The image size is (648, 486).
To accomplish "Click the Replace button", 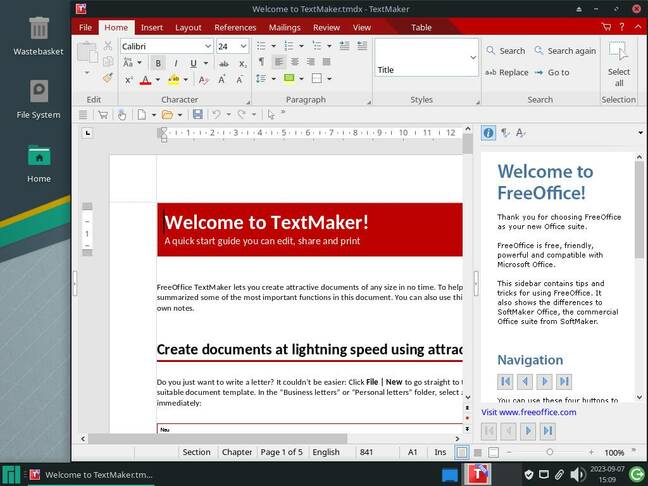I will [507, 72].
